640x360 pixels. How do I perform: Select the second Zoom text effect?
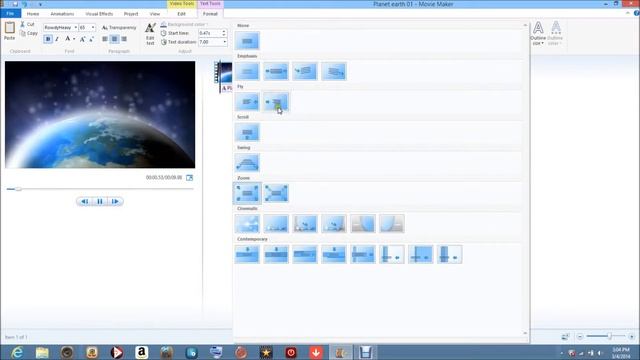[x=276, y=193]
